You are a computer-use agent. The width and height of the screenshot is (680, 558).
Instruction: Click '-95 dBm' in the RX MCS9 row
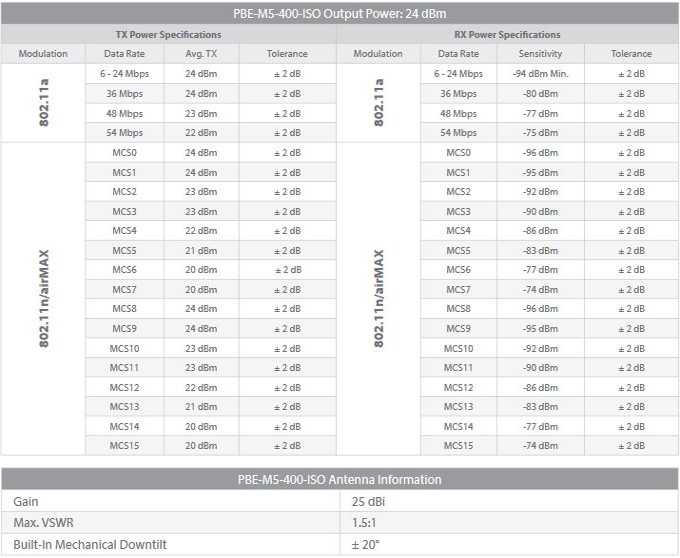coord(540,329)
